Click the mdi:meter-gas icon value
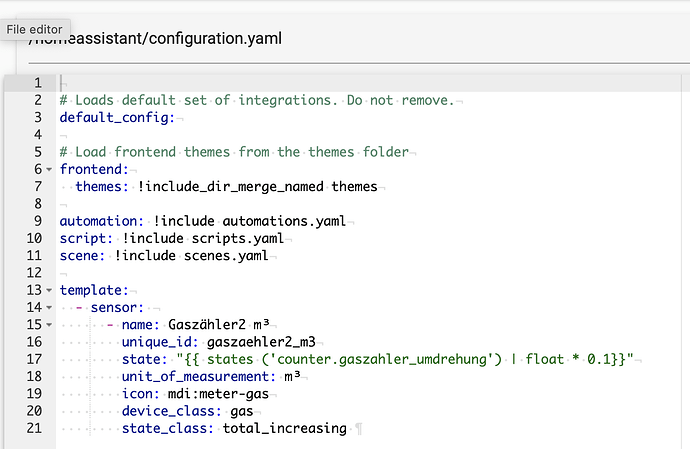The width and height of the screenshot is (690, 449). pos(218,394)
